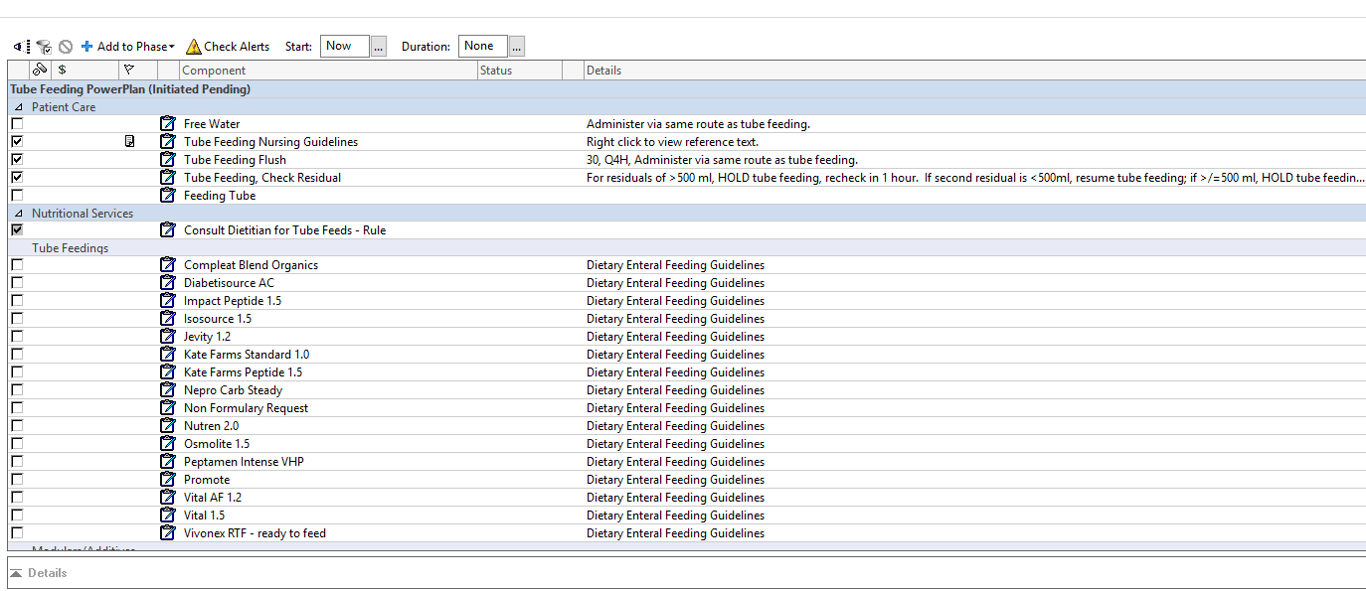Click the order icon beside Diabetisource AC
The width and height of the screenshot is (1366, 591).
coord(168,283)
